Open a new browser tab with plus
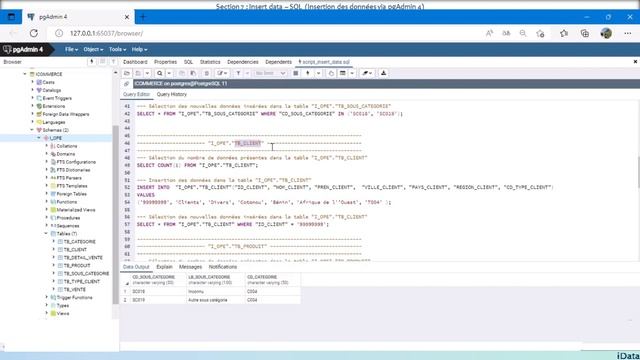 point(143,17)
